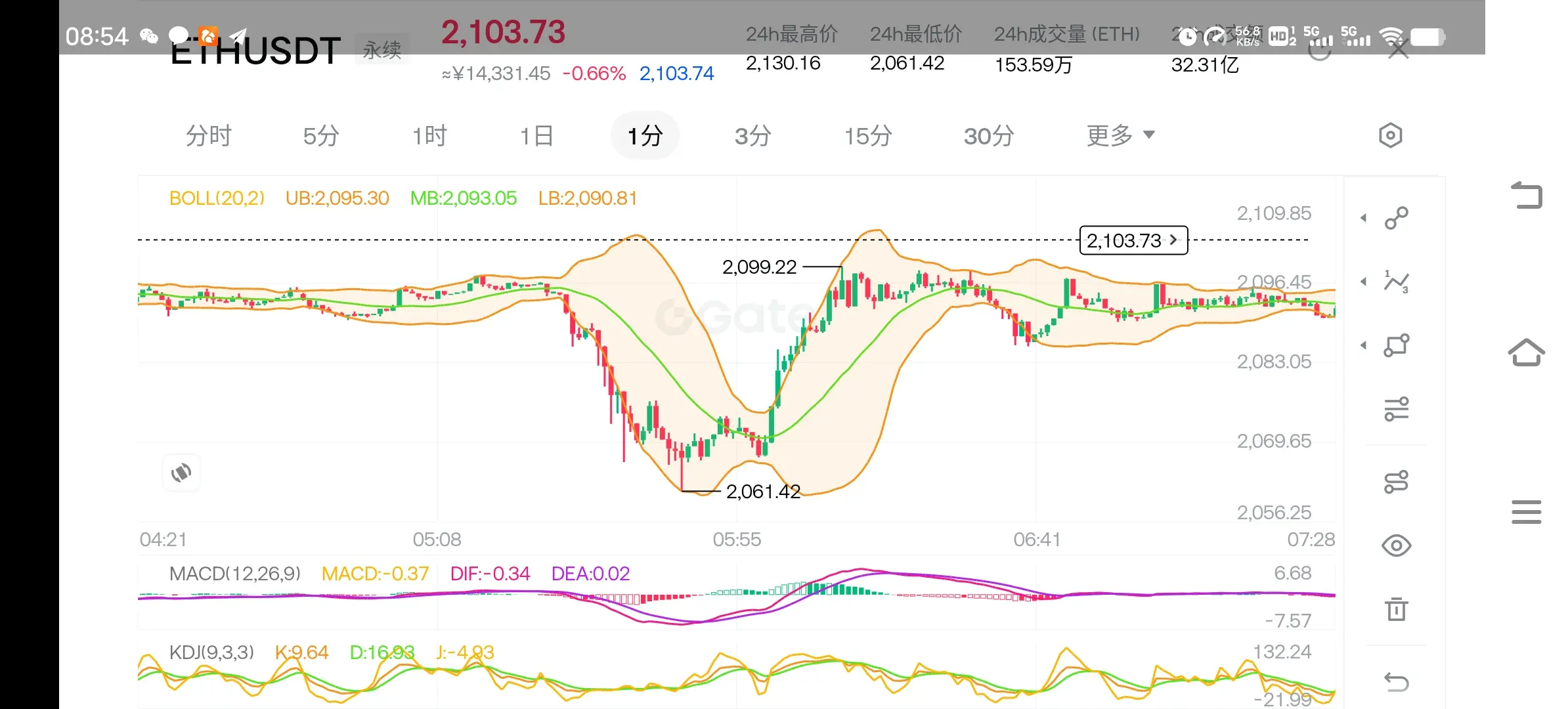The image size is (1568, 709).
Task: Expand the shape tool options arrow
Action: (1364, 345)
